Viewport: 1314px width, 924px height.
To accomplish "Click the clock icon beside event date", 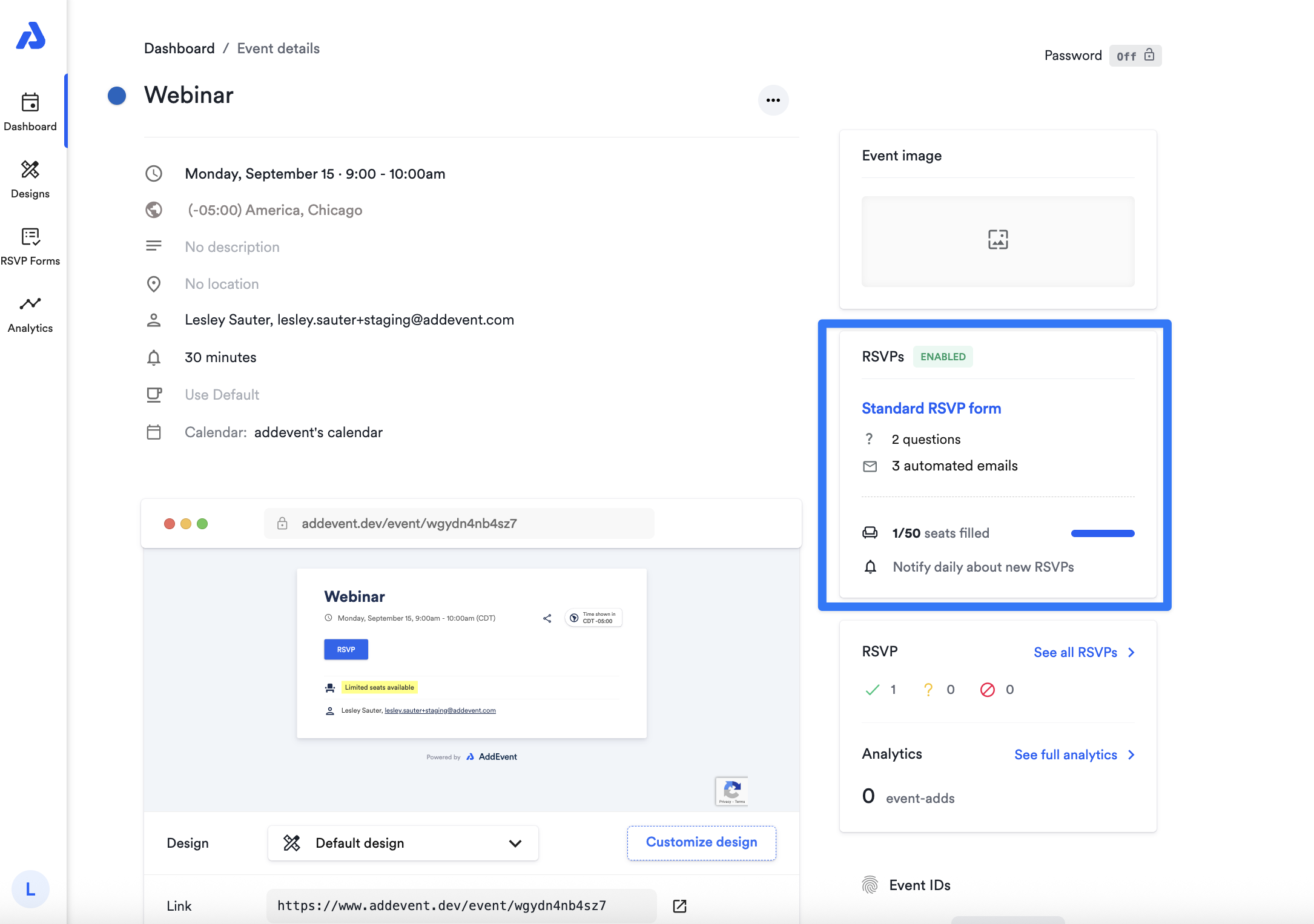I will [x=154, y=174].
